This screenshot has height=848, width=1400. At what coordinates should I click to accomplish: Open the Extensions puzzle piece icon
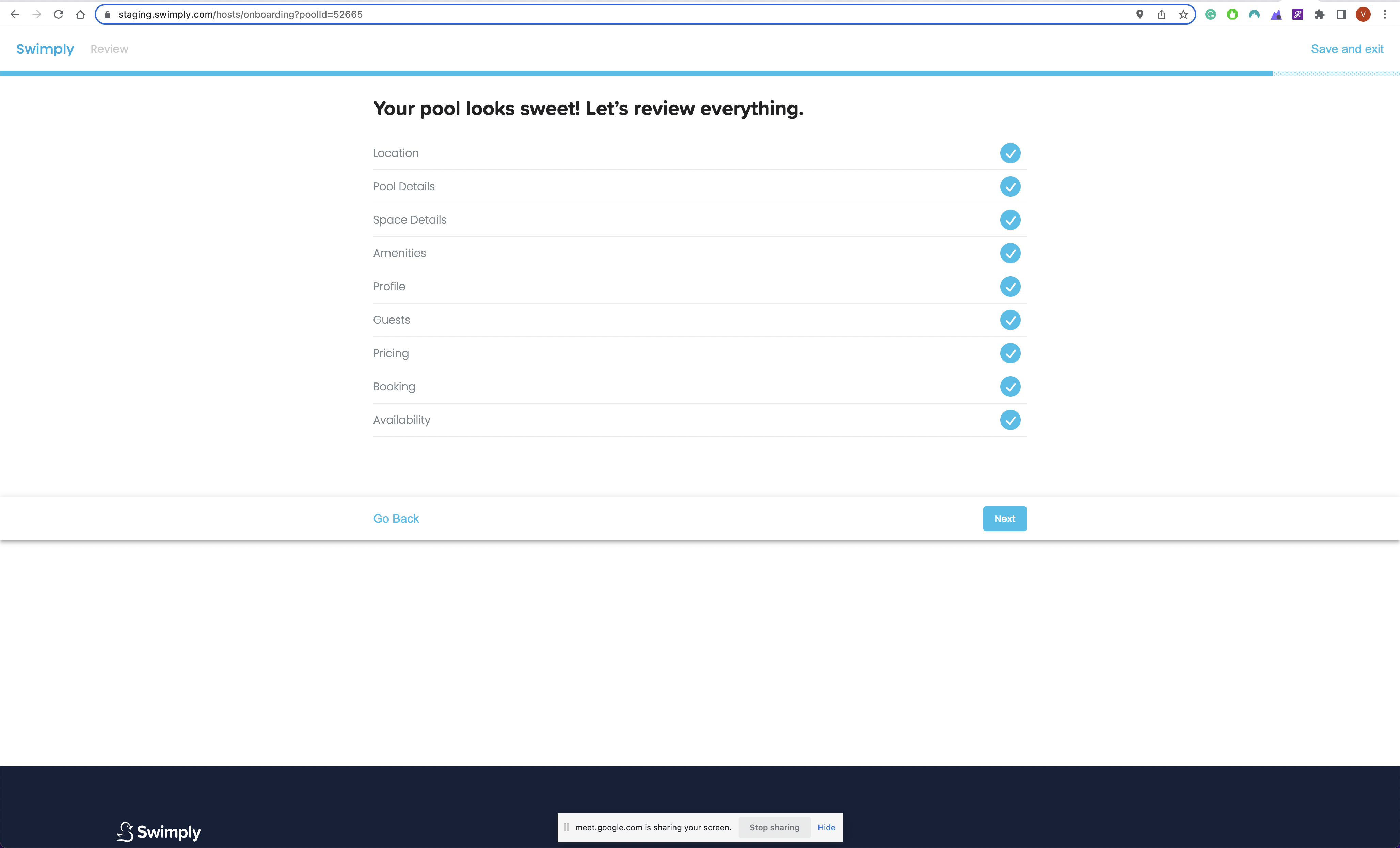pyautogui.click(x=1319, y=14)
